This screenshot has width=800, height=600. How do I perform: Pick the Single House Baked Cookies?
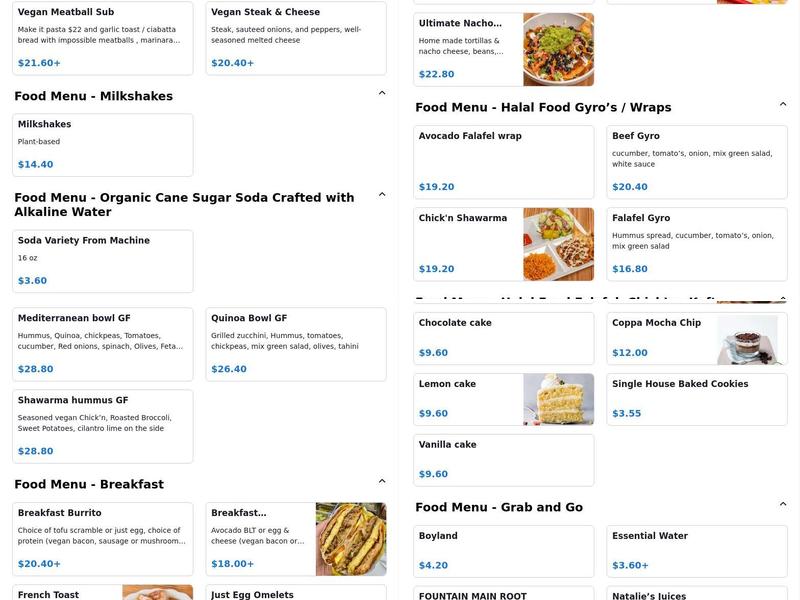[697, 397]
